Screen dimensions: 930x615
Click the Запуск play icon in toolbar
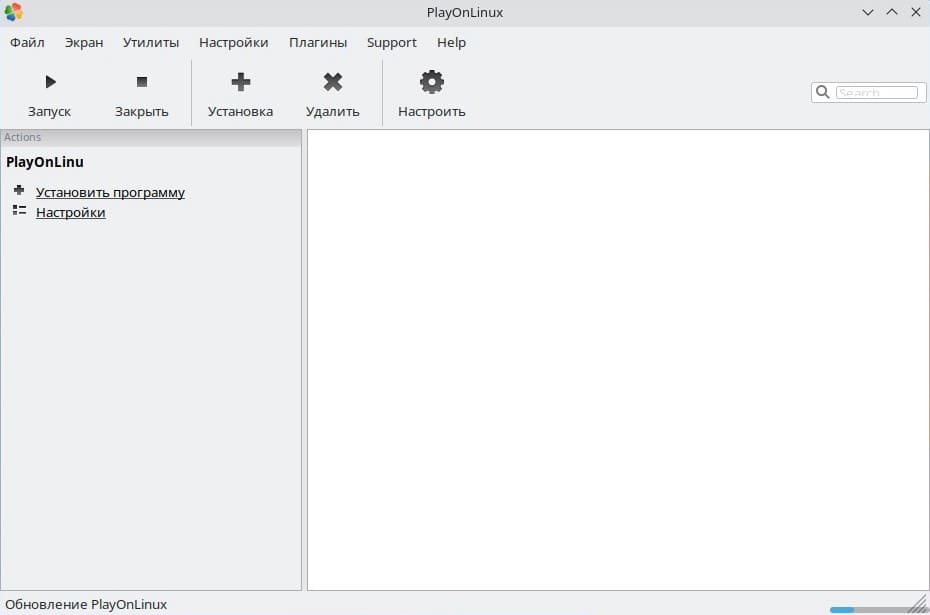click(50, 82)
